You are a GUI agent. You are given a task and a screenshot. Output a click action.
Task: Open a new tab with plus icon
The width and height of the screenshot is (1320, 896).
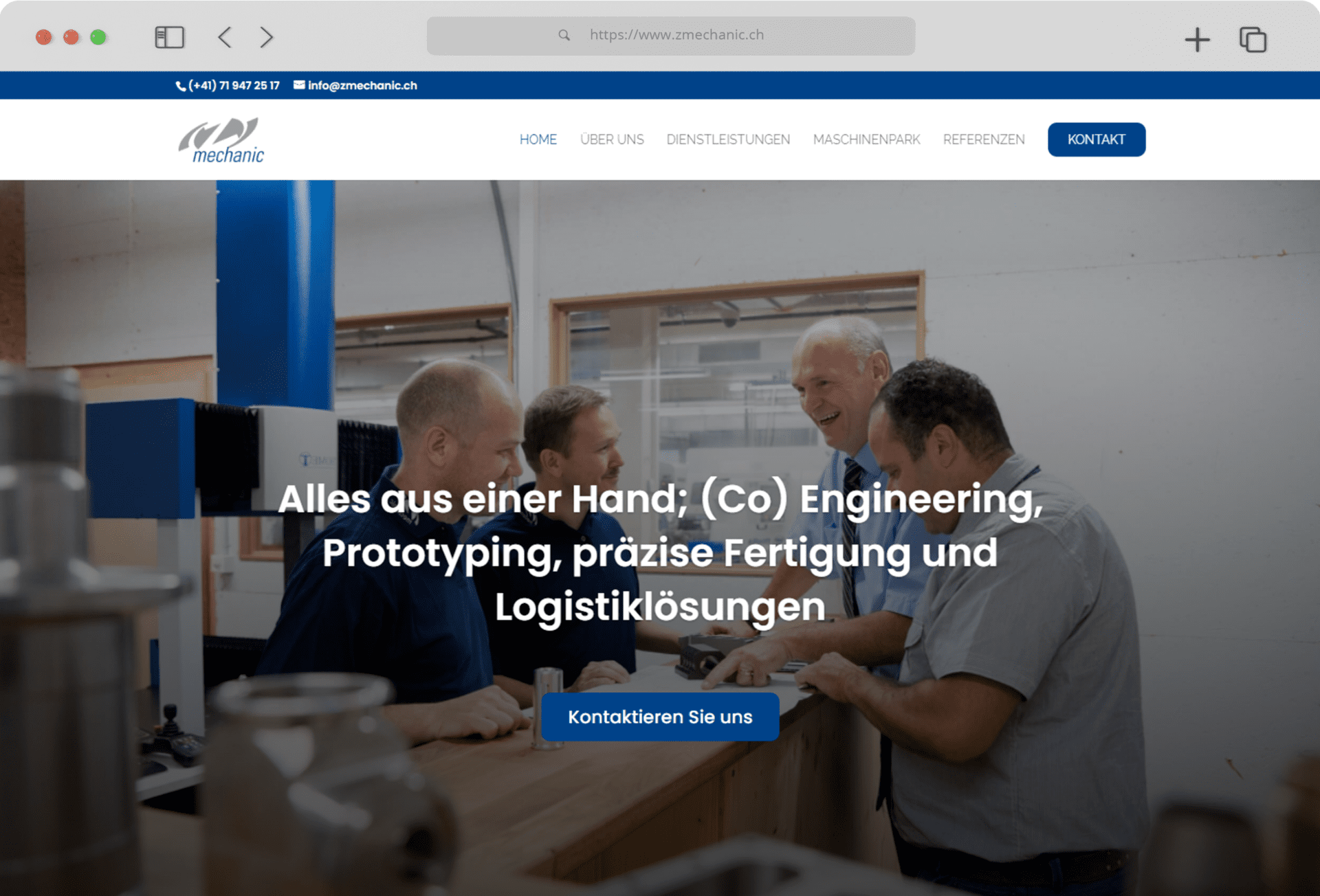1197,39
